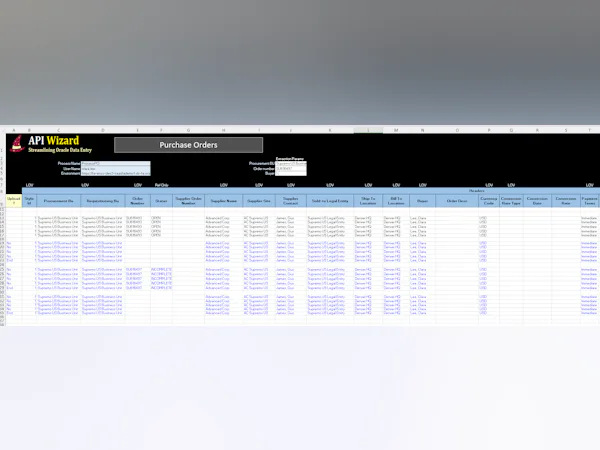Select spreadsheet column S header
Screen dimensions: 600x450
click(566, 130)
